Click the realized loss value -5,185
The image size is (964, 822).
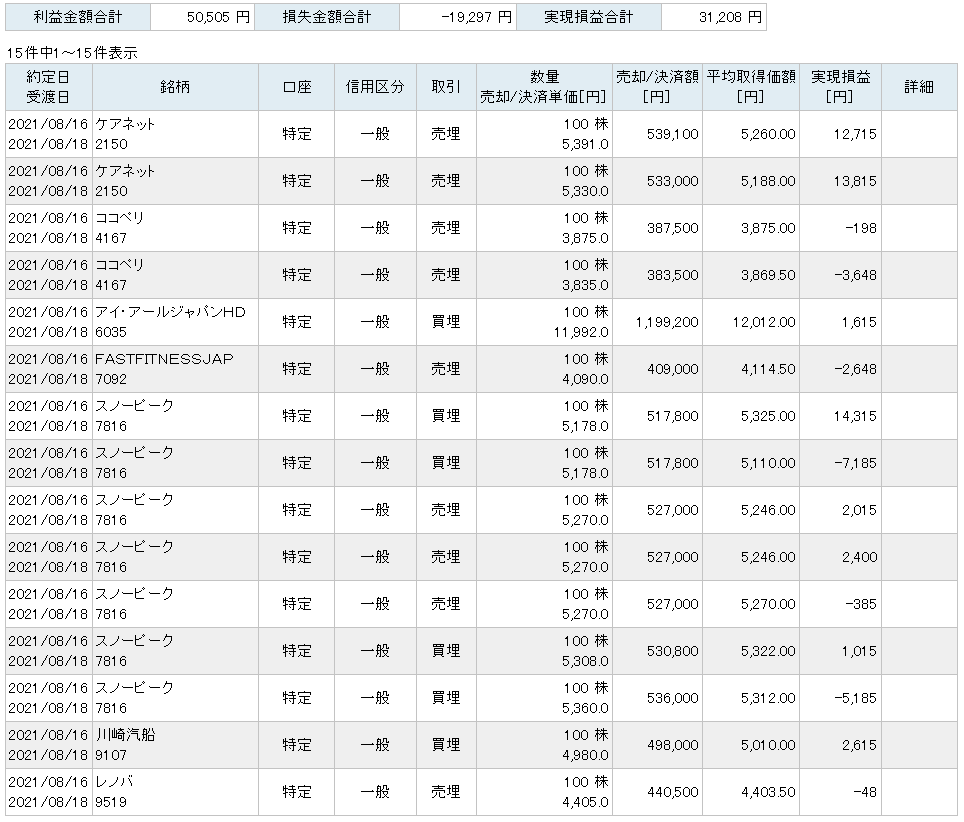point(855,698)
